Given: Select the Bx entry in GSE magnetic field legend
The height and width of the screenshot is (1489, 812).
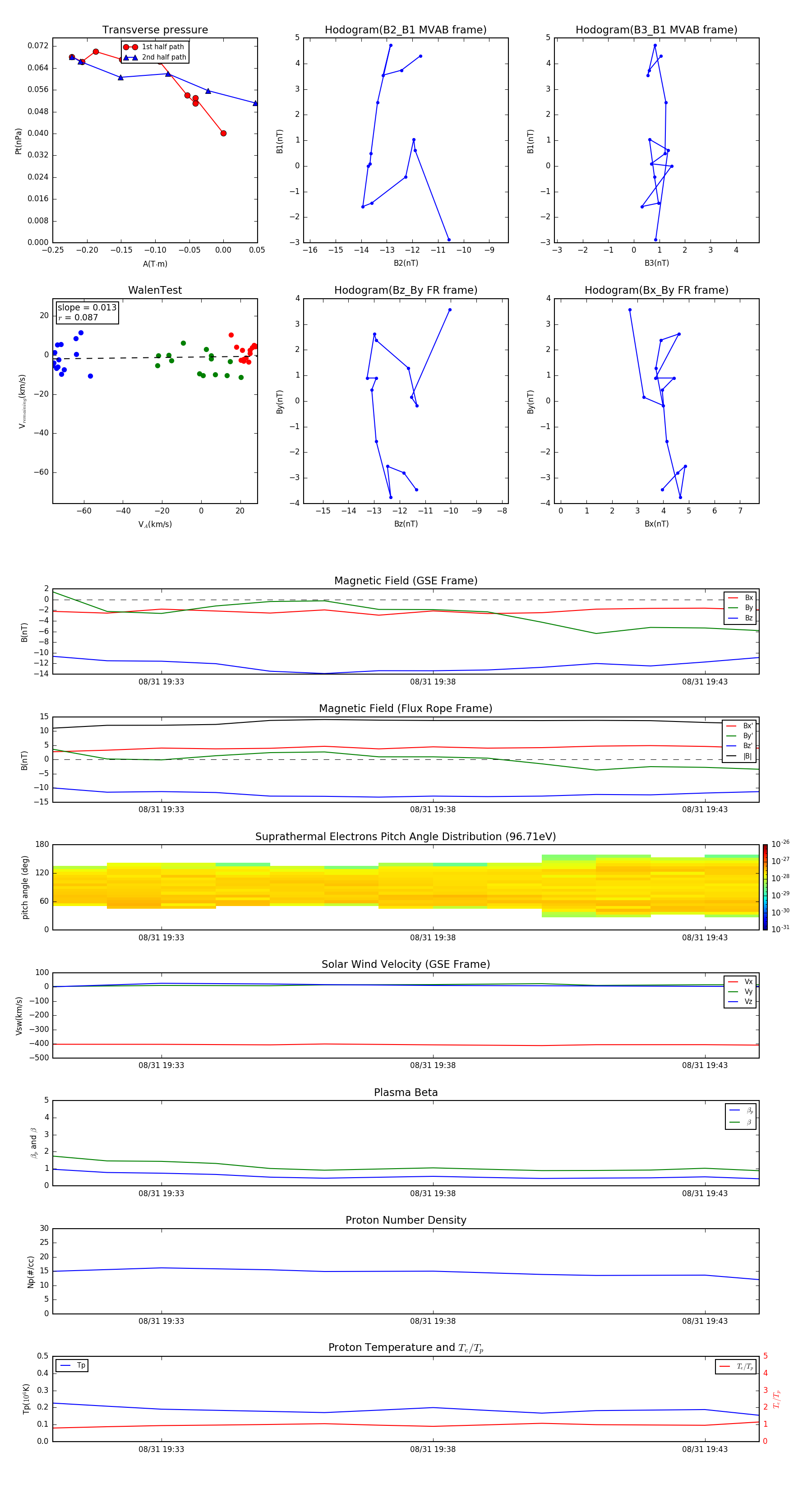Looking at the screenshot, I should click(x=740, y=598).
